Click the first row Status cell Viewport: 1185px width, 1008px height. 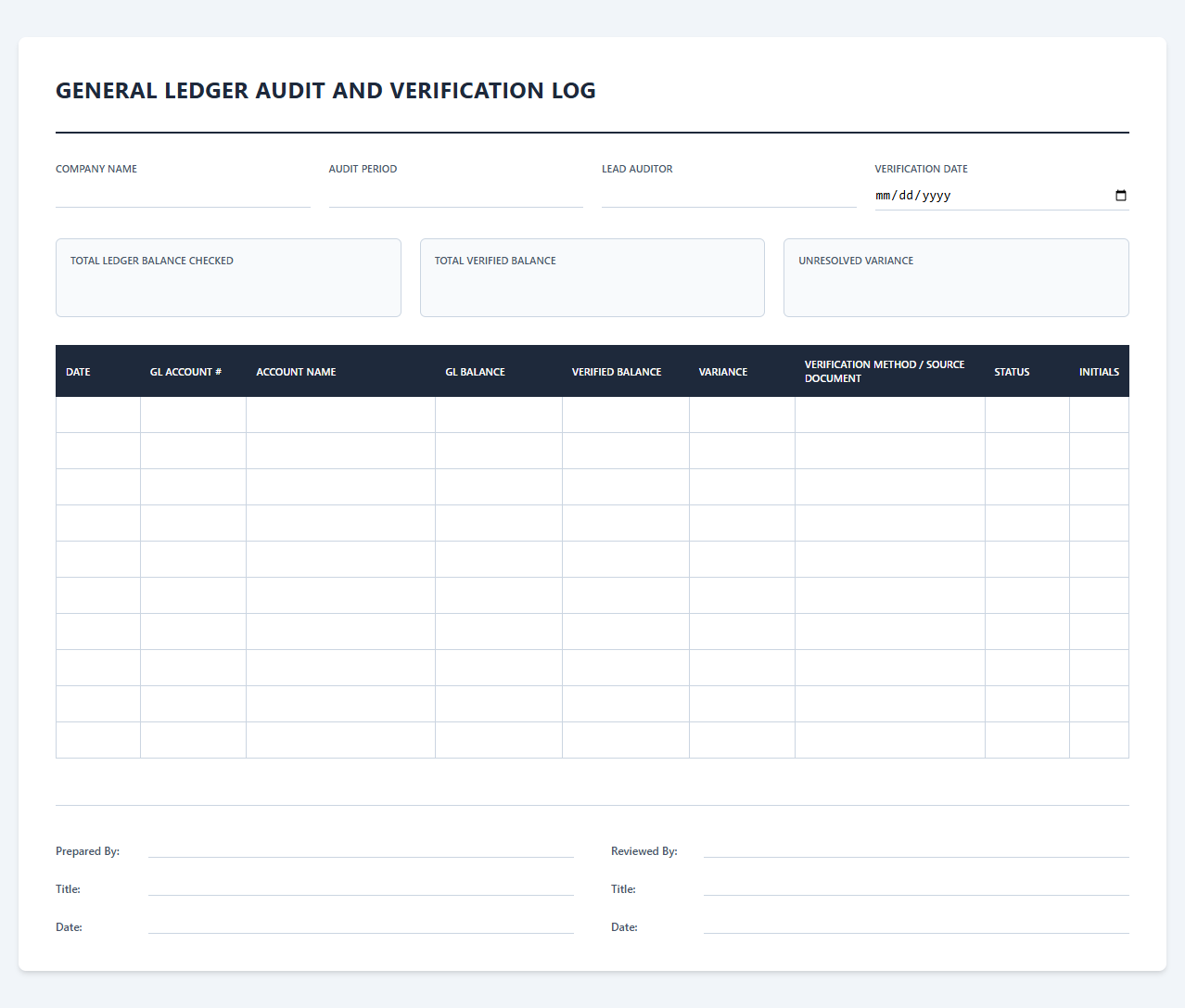(1027, 415)
